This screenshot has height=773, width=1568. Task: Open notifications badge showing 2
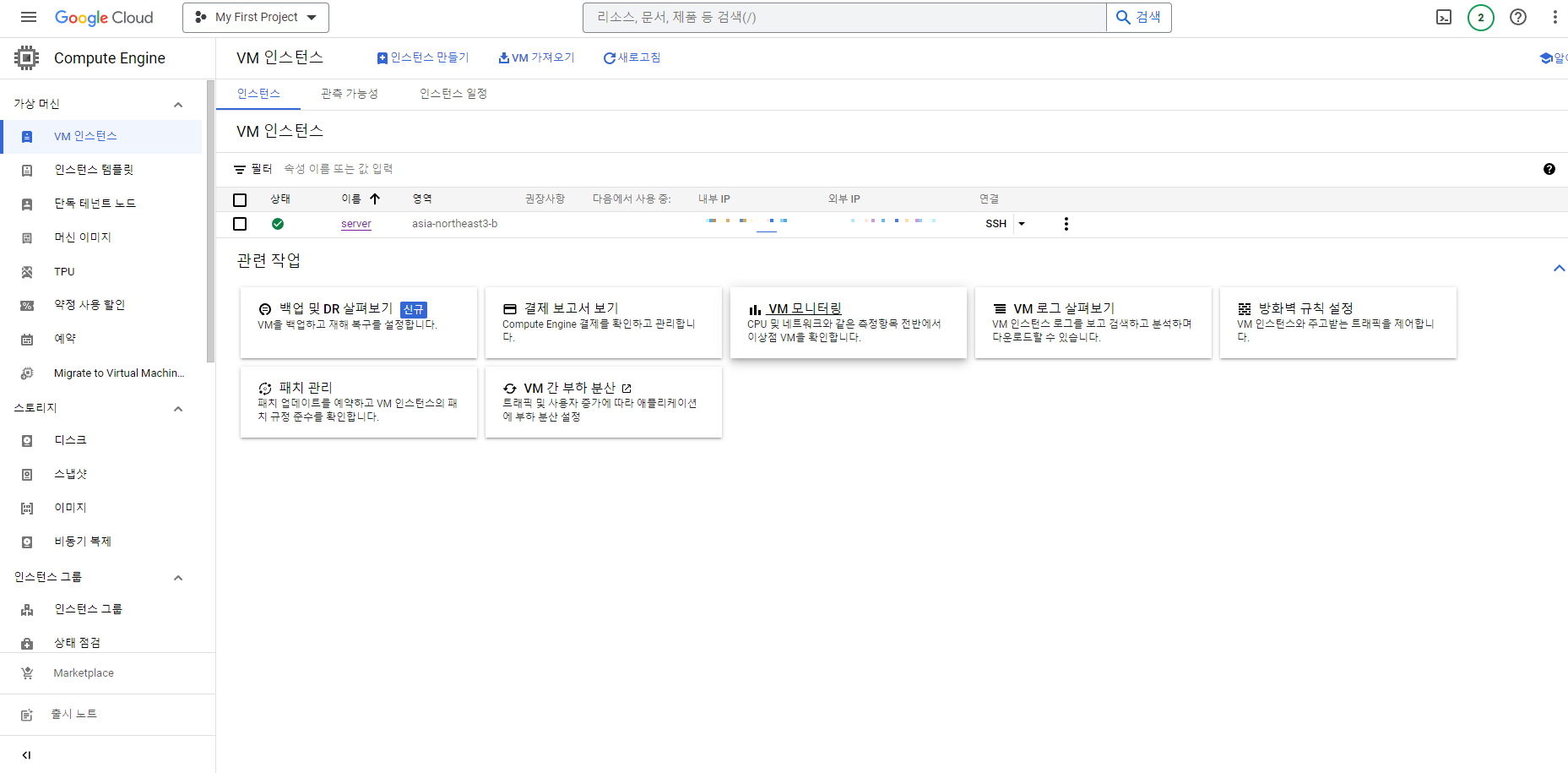pyautogui.click(x=1480, y=17)
